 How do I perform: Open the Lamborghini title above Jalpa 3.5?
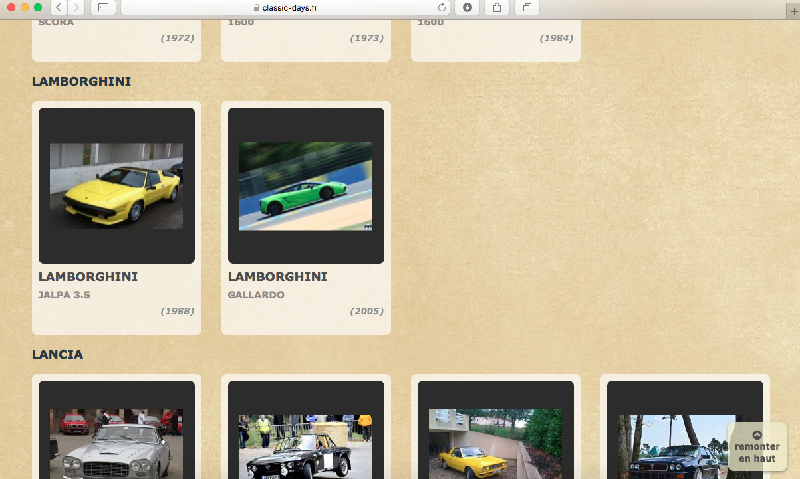tap(88, 276)
